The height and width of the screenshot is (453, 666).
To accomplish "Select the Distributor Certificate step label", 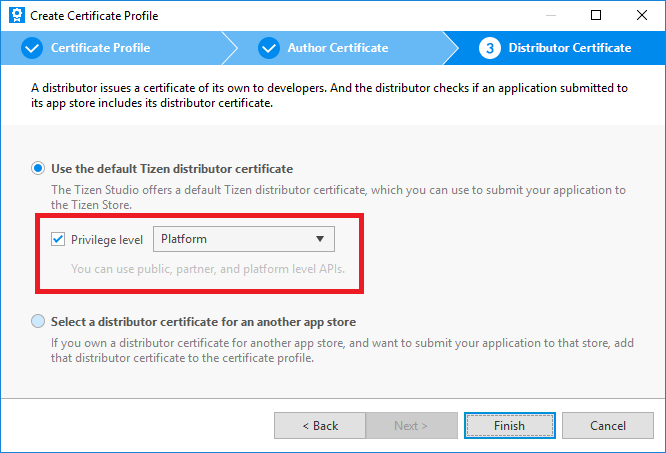I will click(570, 47).
